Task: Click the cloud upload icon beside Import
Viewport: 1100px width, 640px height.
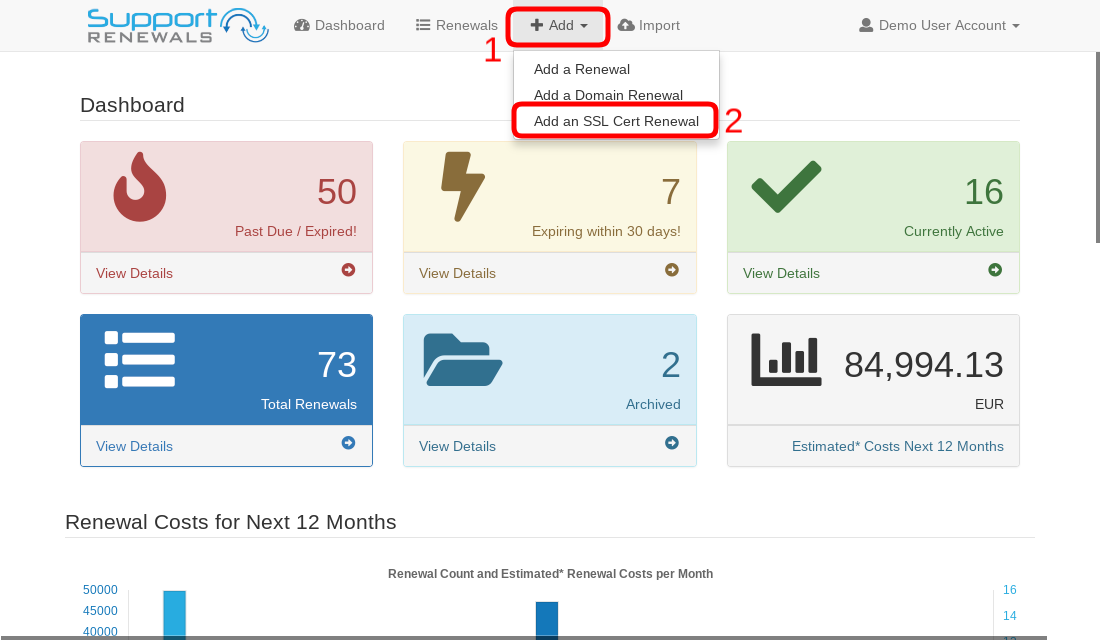Action: 626,25
